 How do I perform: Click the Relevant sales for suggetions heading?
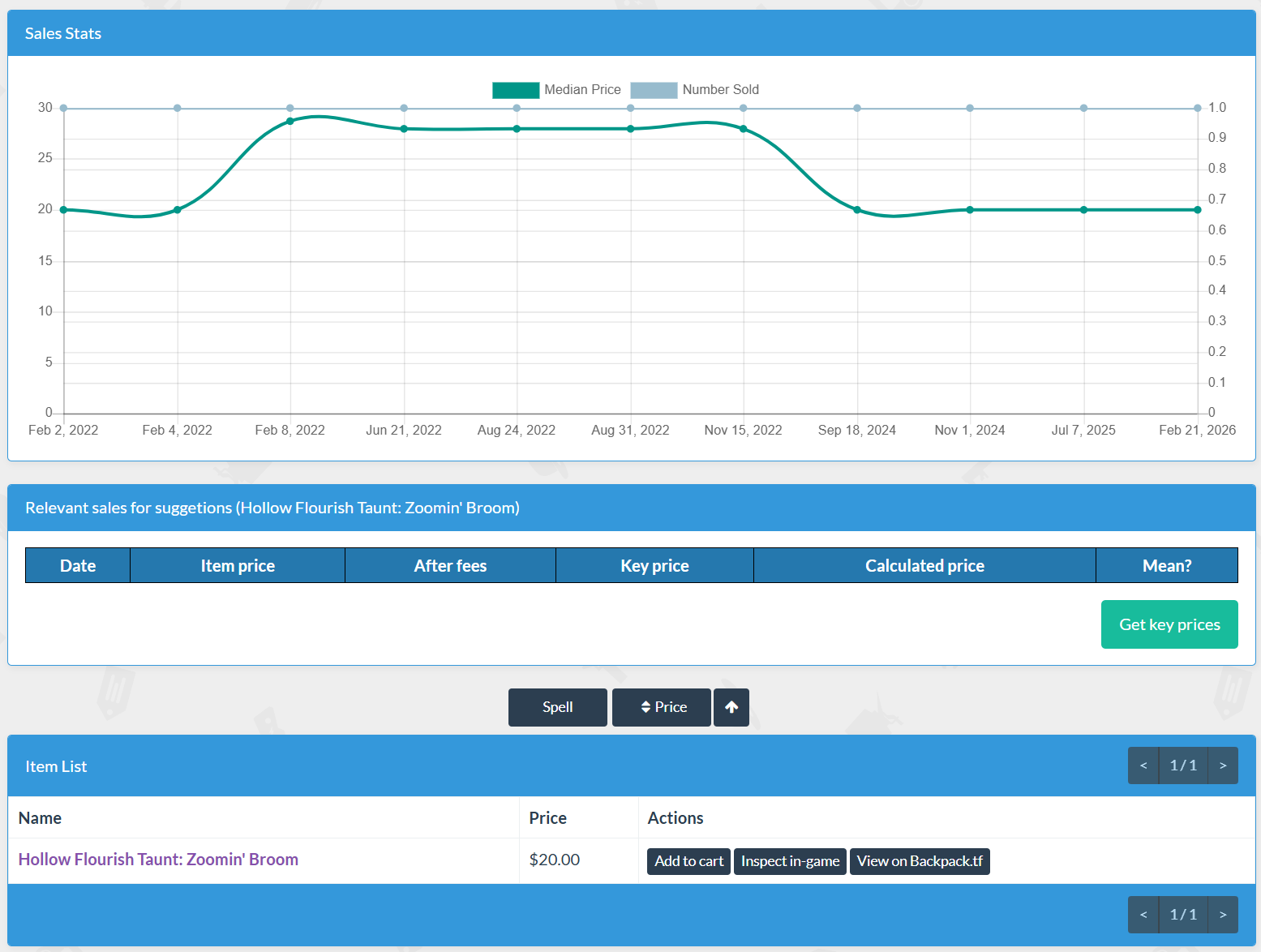click(x=272, y=508)
